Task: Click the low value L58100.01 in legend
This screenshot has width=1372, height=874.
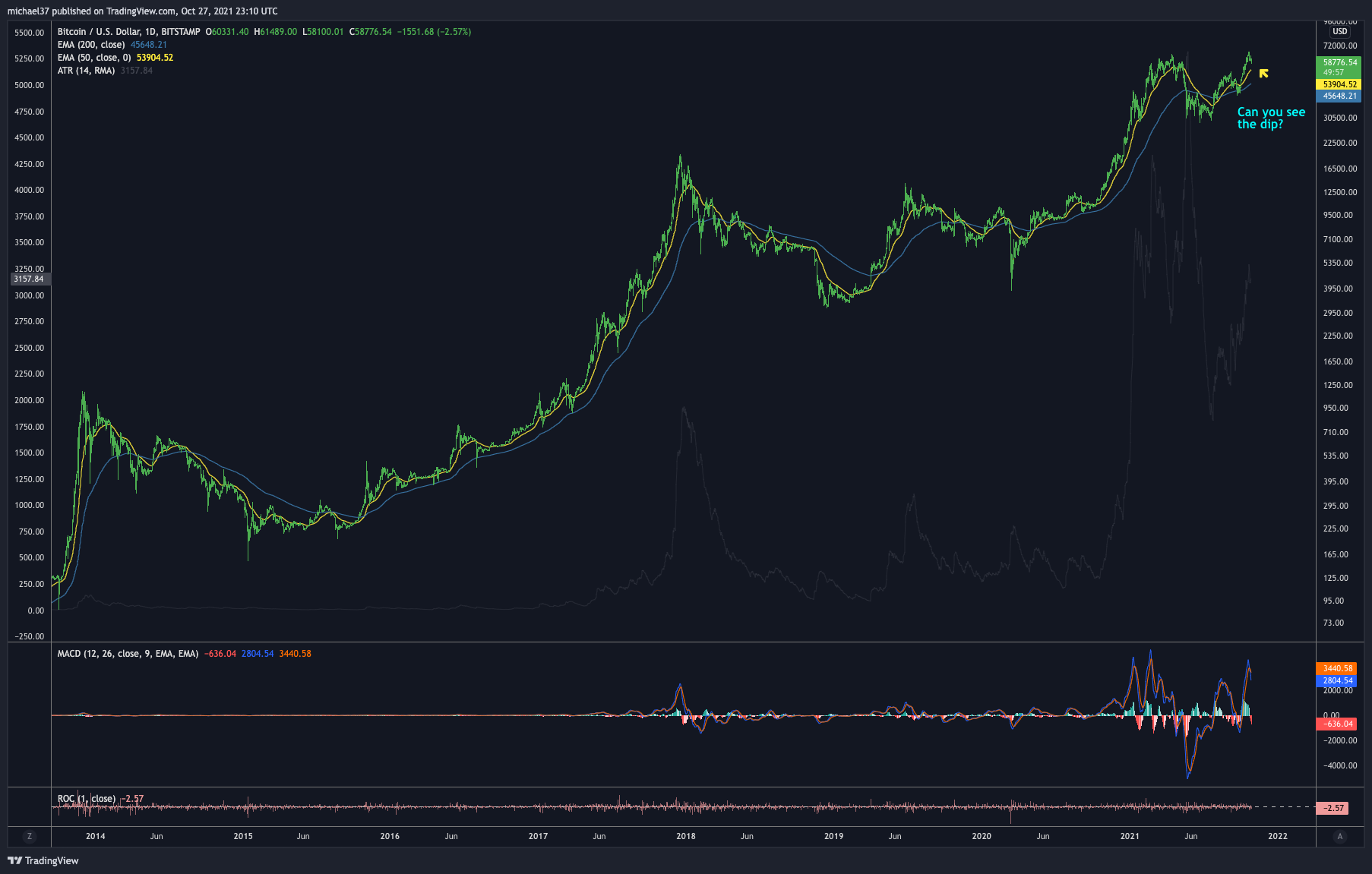Action: point(324,32)
